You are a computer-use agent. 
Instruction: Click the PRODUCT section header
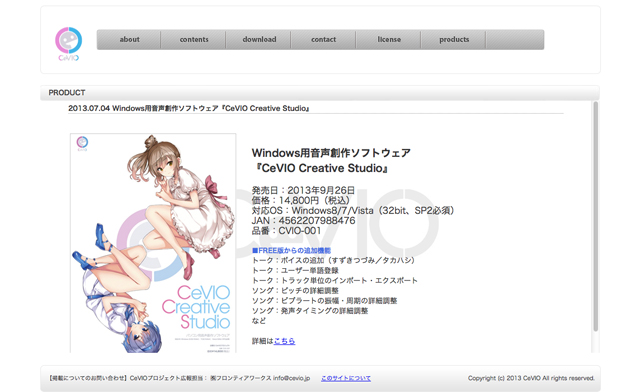[320, 93]
